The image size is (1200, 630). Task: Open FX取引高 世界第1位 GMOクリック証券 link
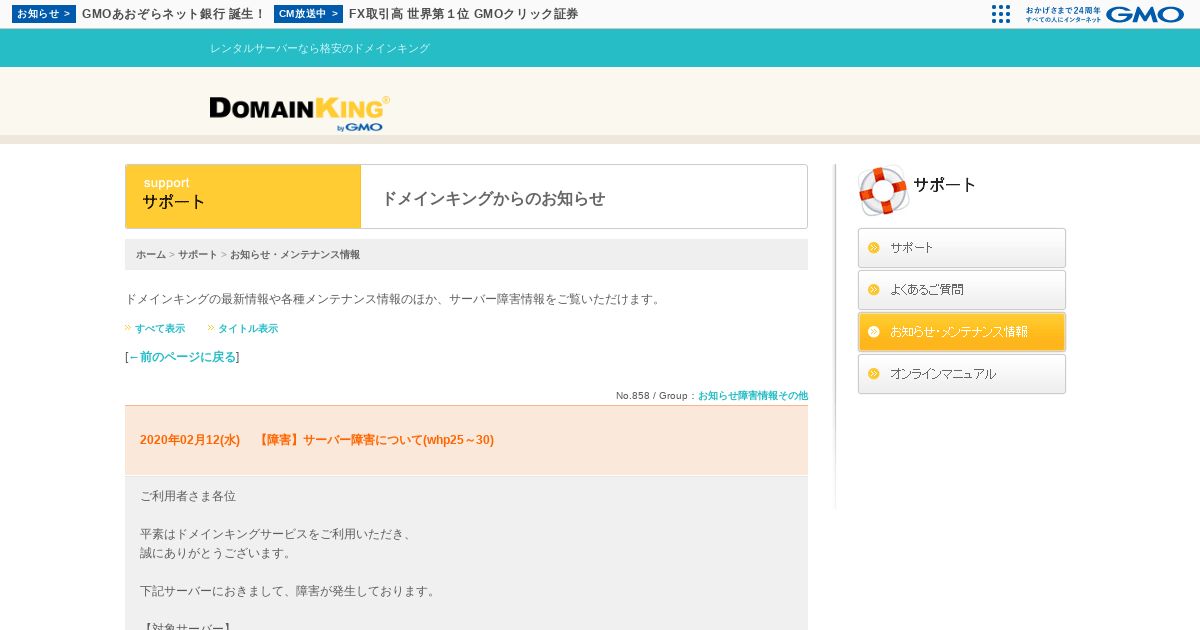pyautogui.click(x=463, y=14)
